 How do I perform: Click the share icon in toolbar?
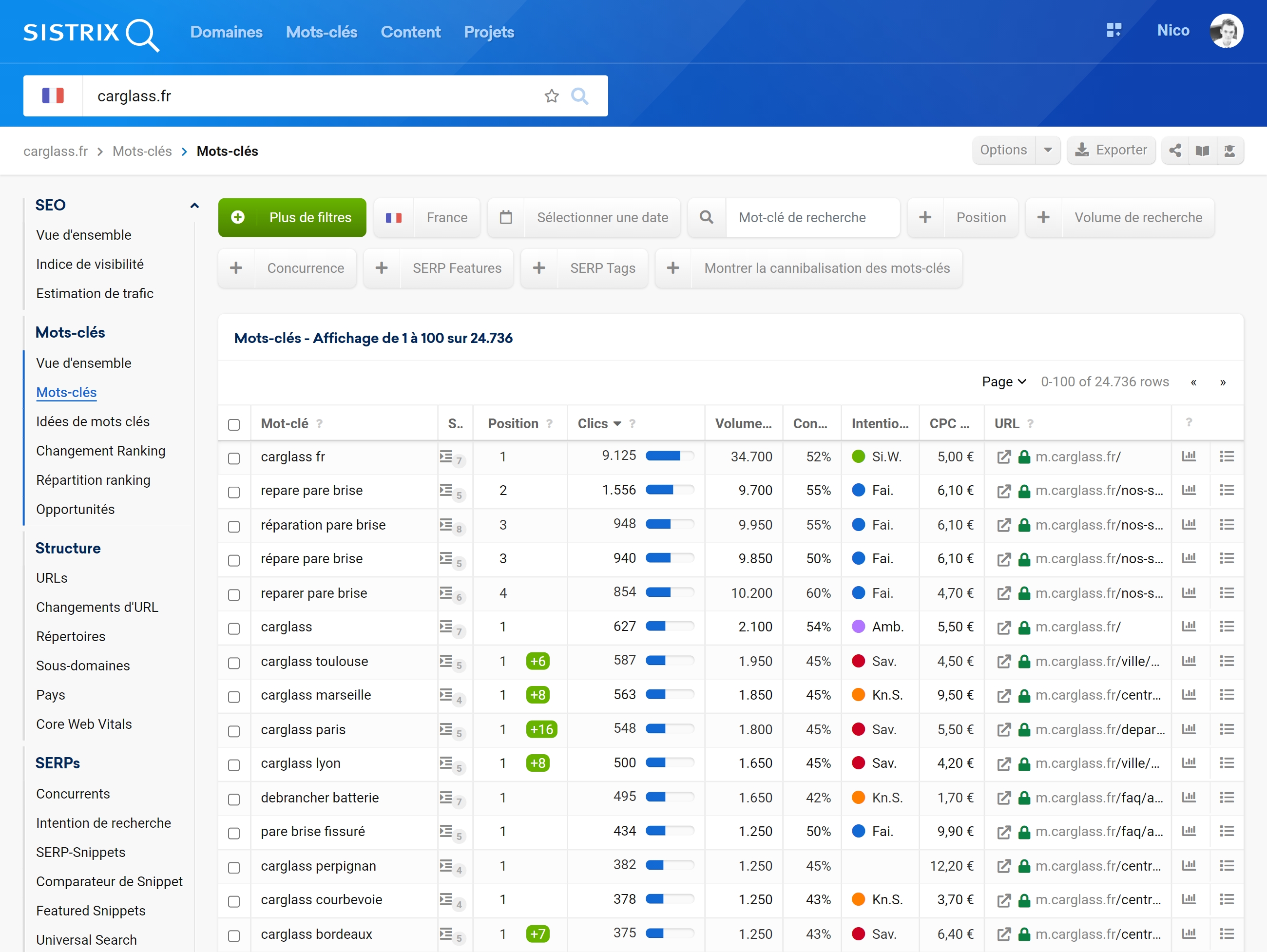1175,151
